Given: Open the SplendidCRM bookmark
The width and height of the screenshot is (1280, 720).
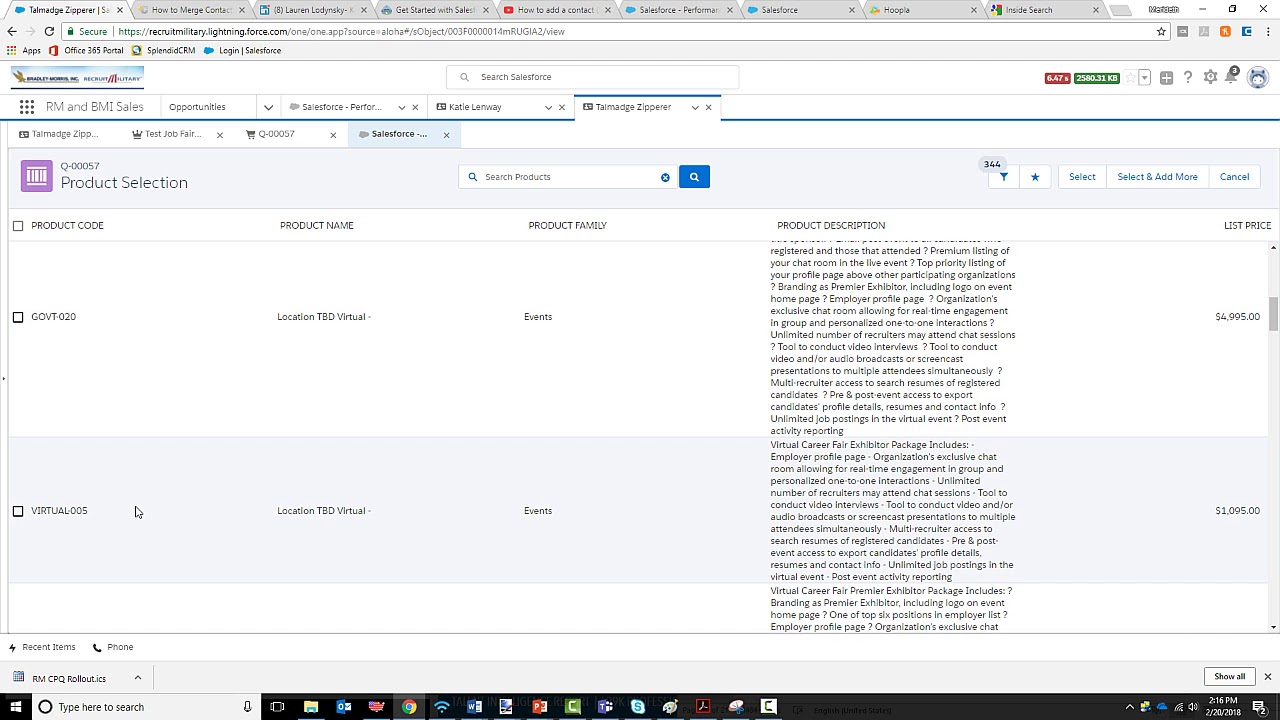Looking at the screenshot, I should click(x=164, y=51).
